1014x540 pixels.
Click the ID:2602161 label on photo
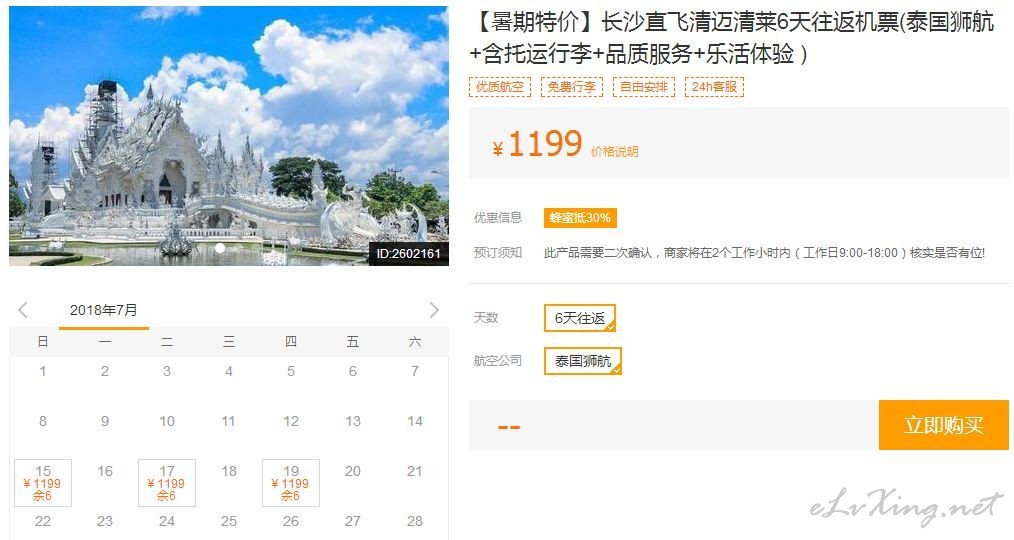[408, 254]
